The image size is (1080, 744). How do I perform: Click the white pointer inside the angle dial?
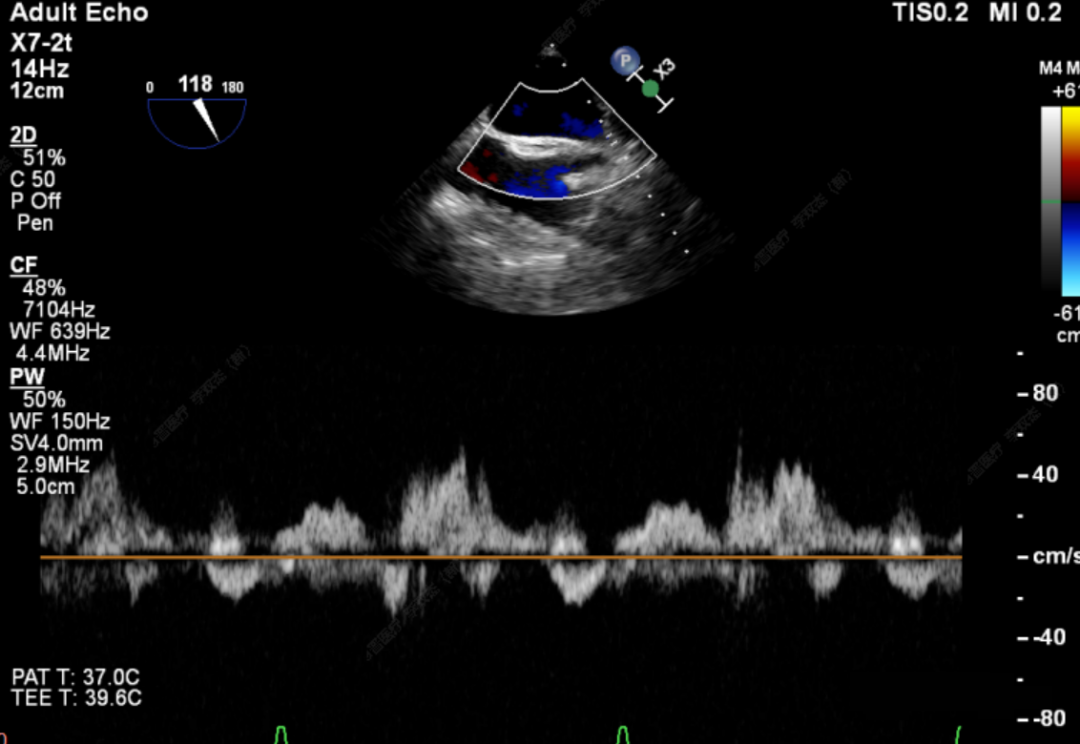coord(208,120)
